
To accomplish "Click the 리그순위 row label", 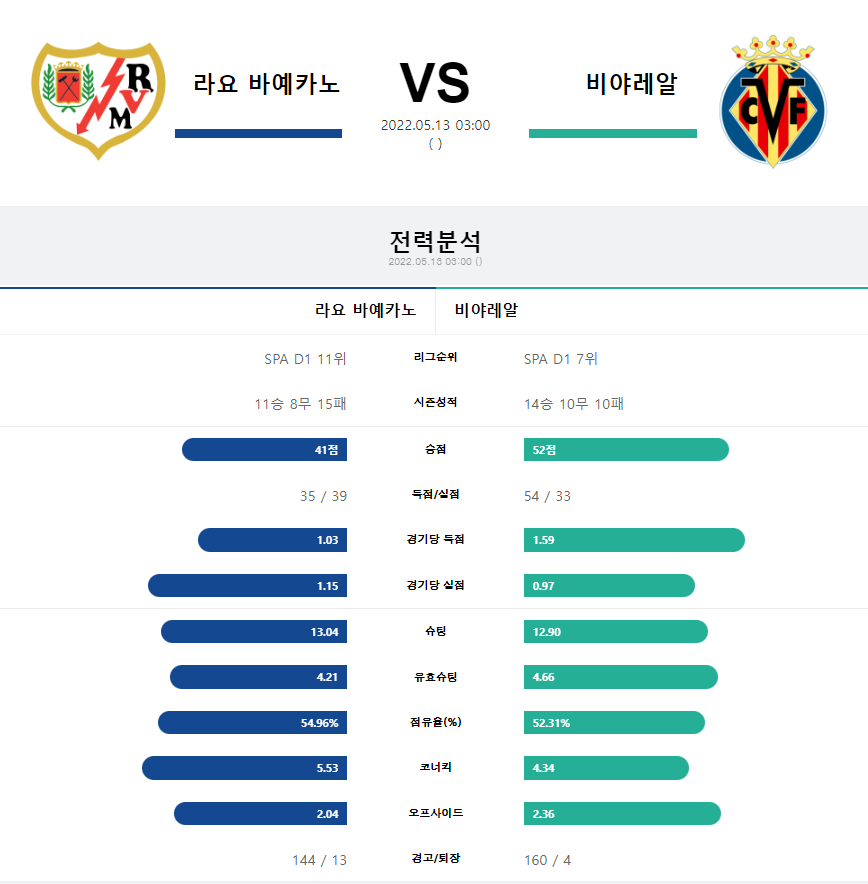I will (x=435, y=357).
